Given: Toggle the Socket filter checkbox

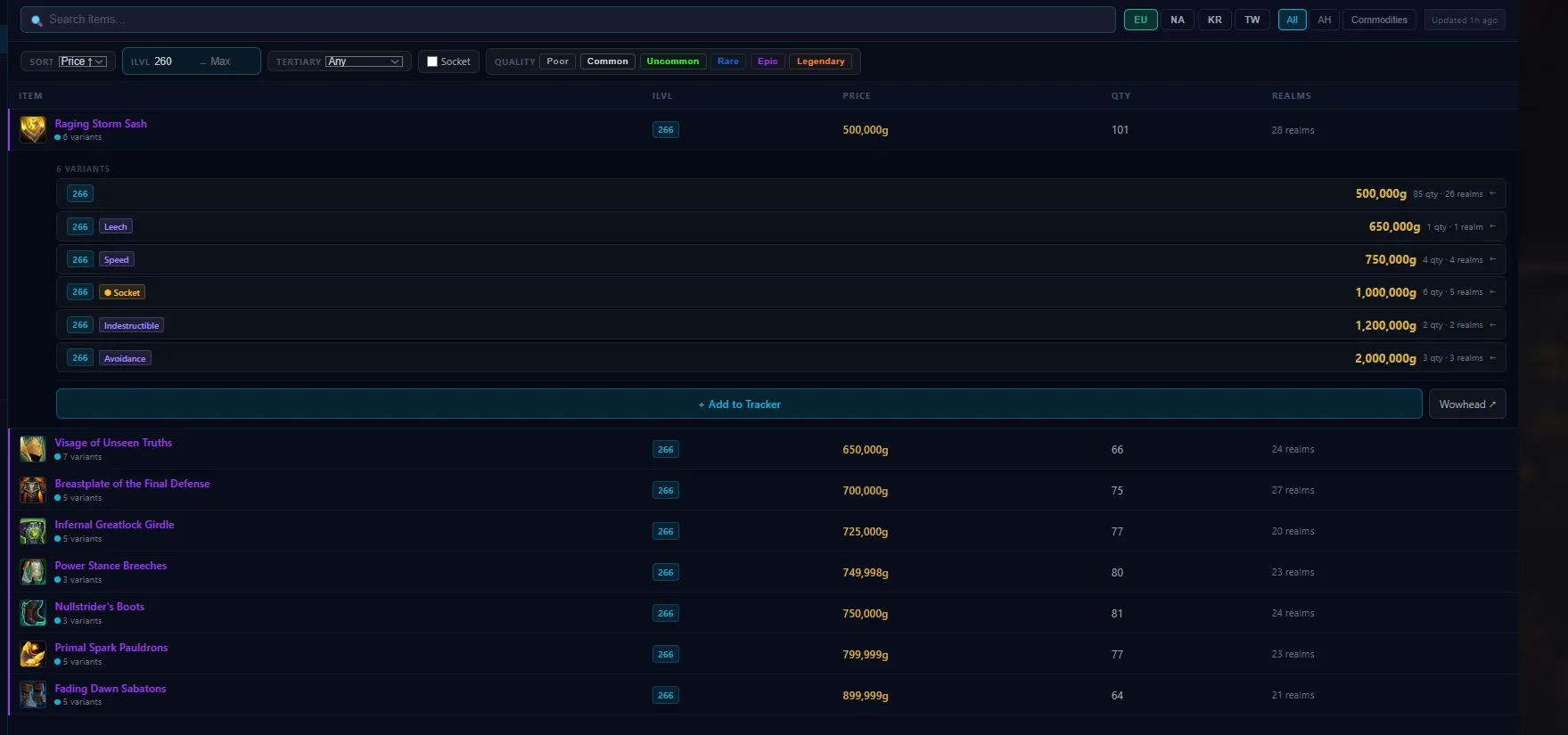Looking at the screenshot, I should click(432, 61).
